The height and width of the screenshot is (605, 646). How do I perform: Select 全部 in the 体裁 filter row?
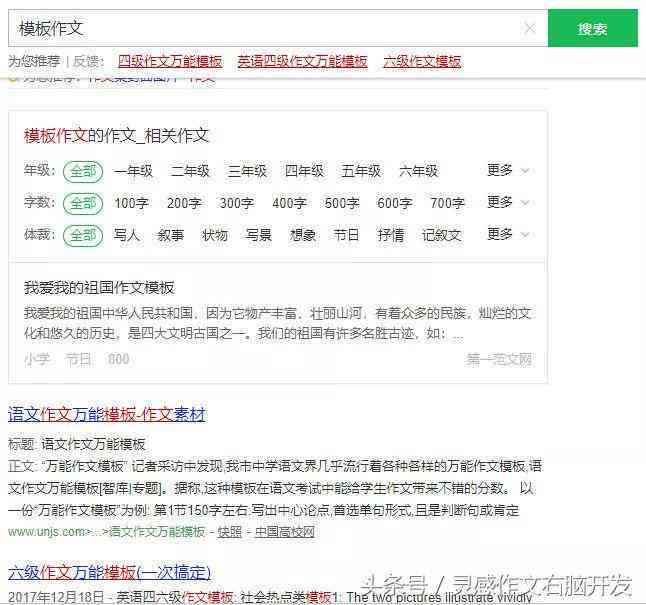tap(83, 235)
